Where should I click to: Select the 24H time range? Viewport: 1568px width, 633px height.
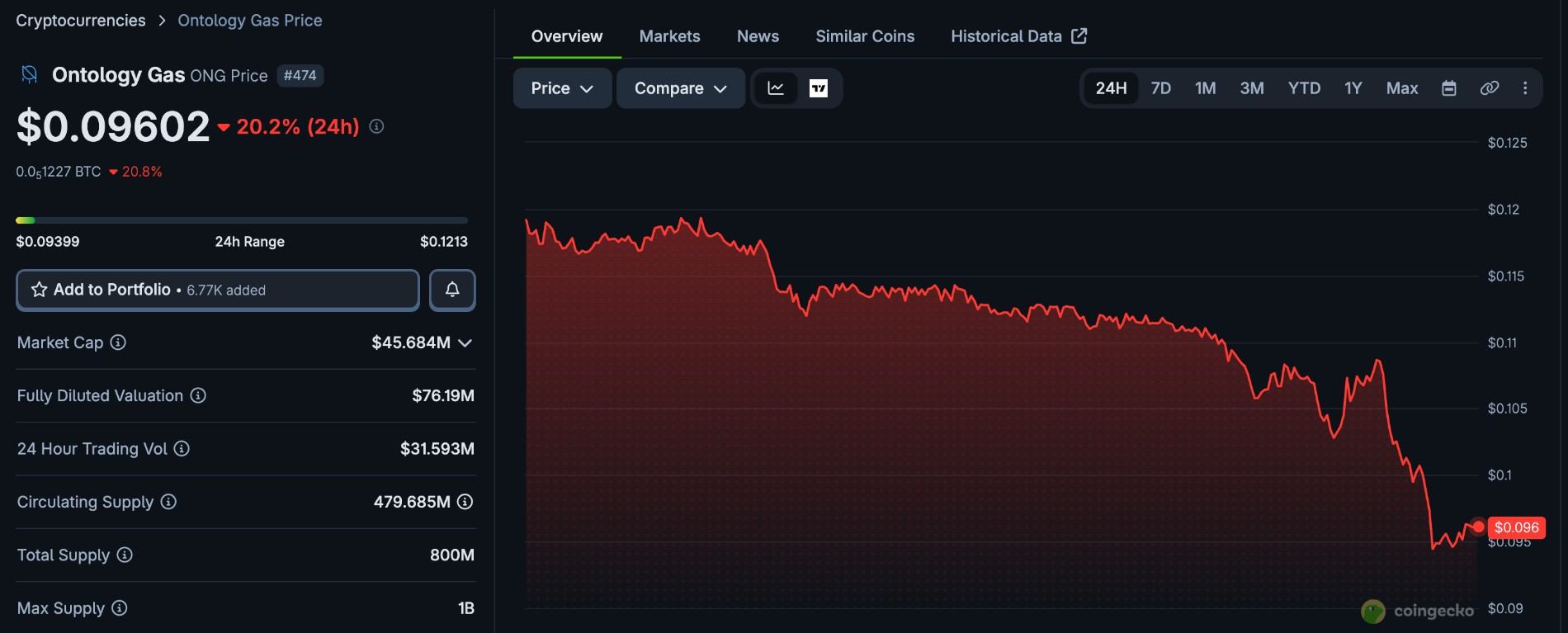[x=1111, y=88]
